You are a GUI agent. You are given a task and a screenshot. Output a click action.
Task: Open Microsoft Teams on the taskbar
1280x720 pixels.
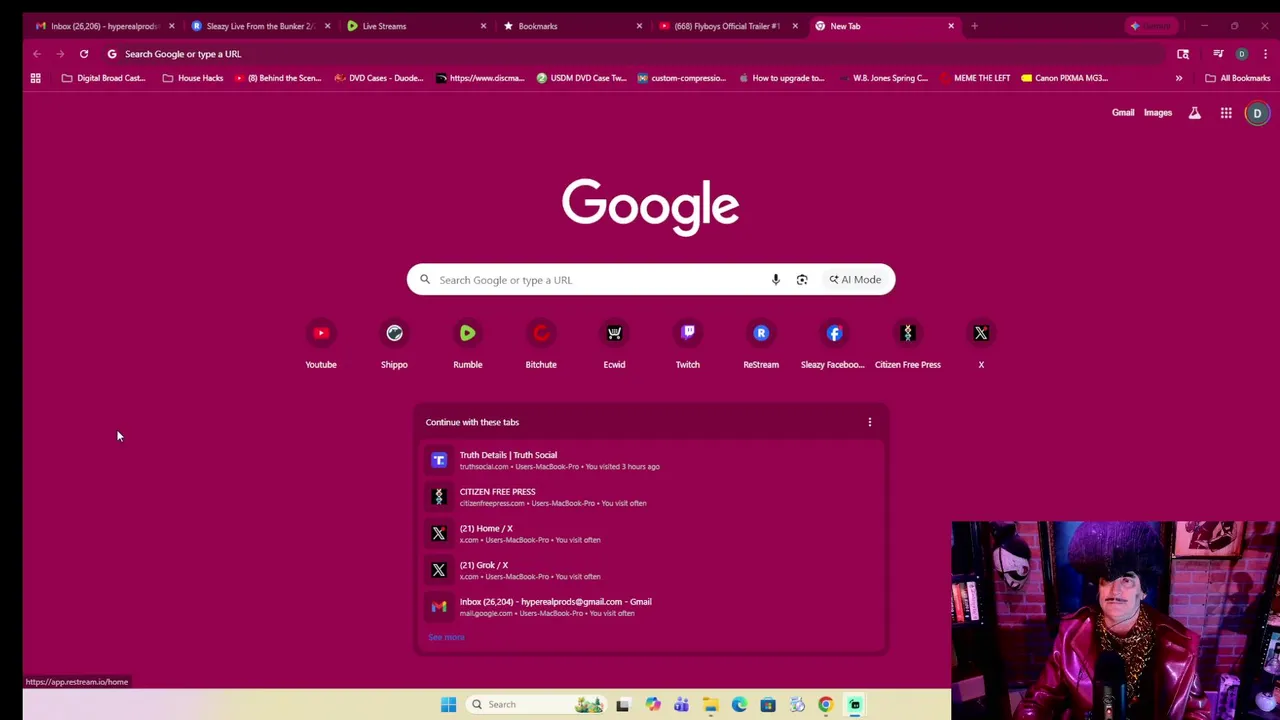[681, 705]
